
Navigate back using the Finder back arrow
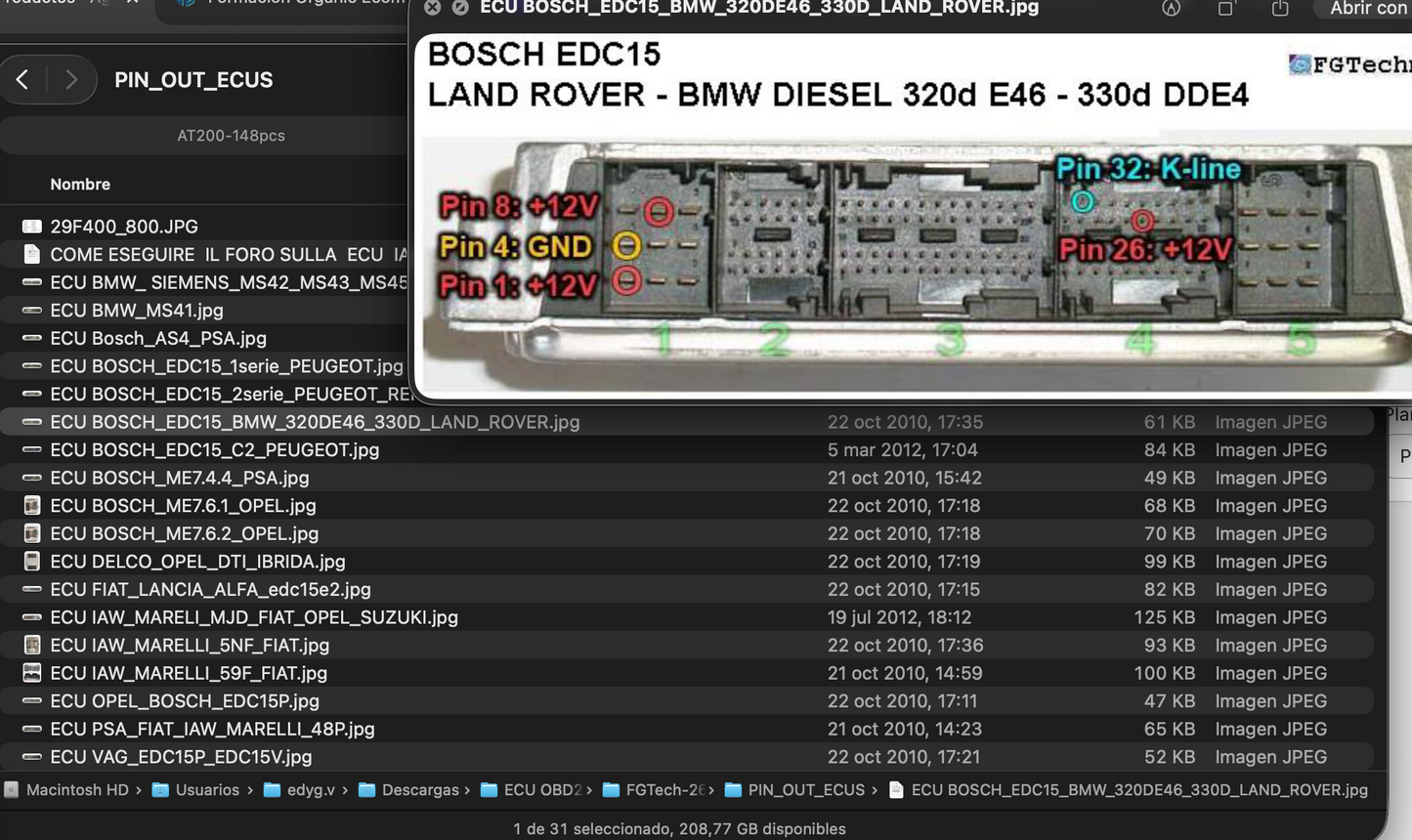[21, 79]
